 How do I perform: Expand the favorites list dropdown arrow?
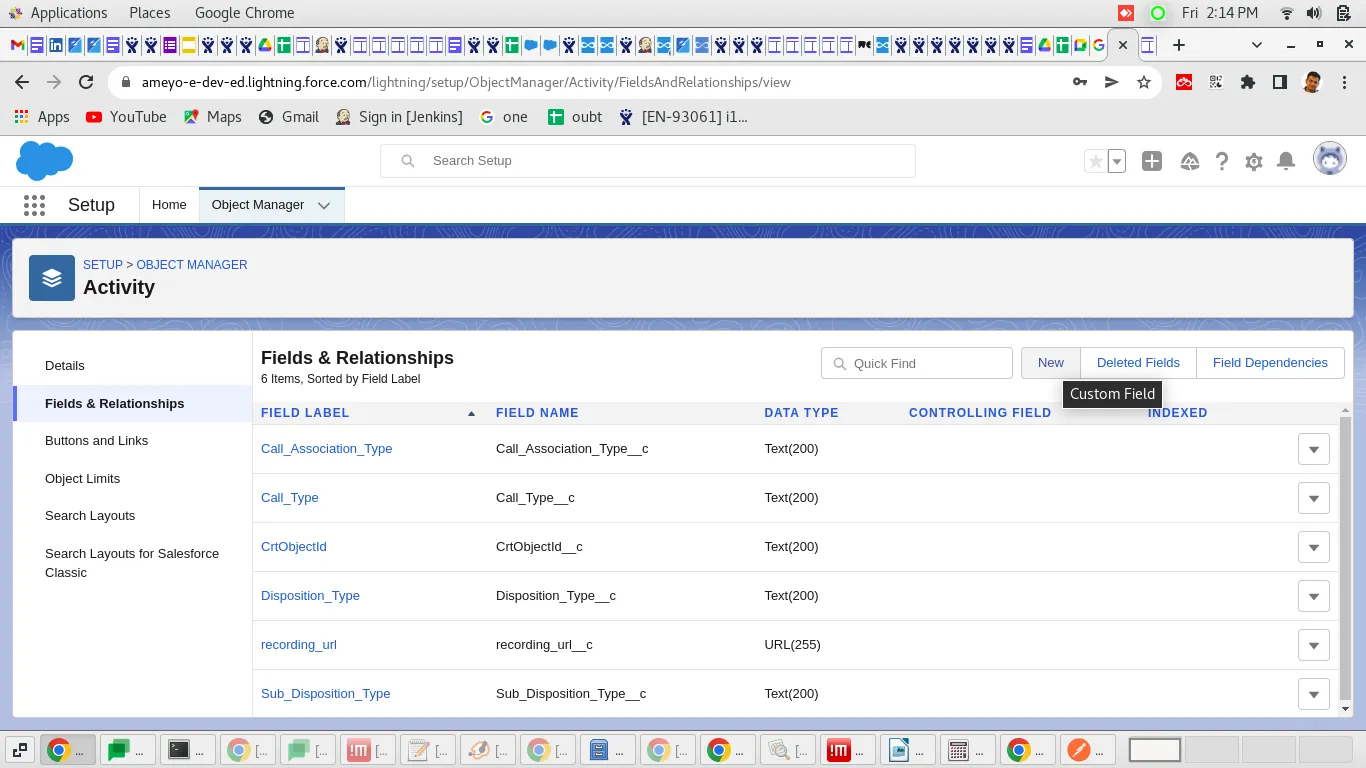pos(1117,161)
